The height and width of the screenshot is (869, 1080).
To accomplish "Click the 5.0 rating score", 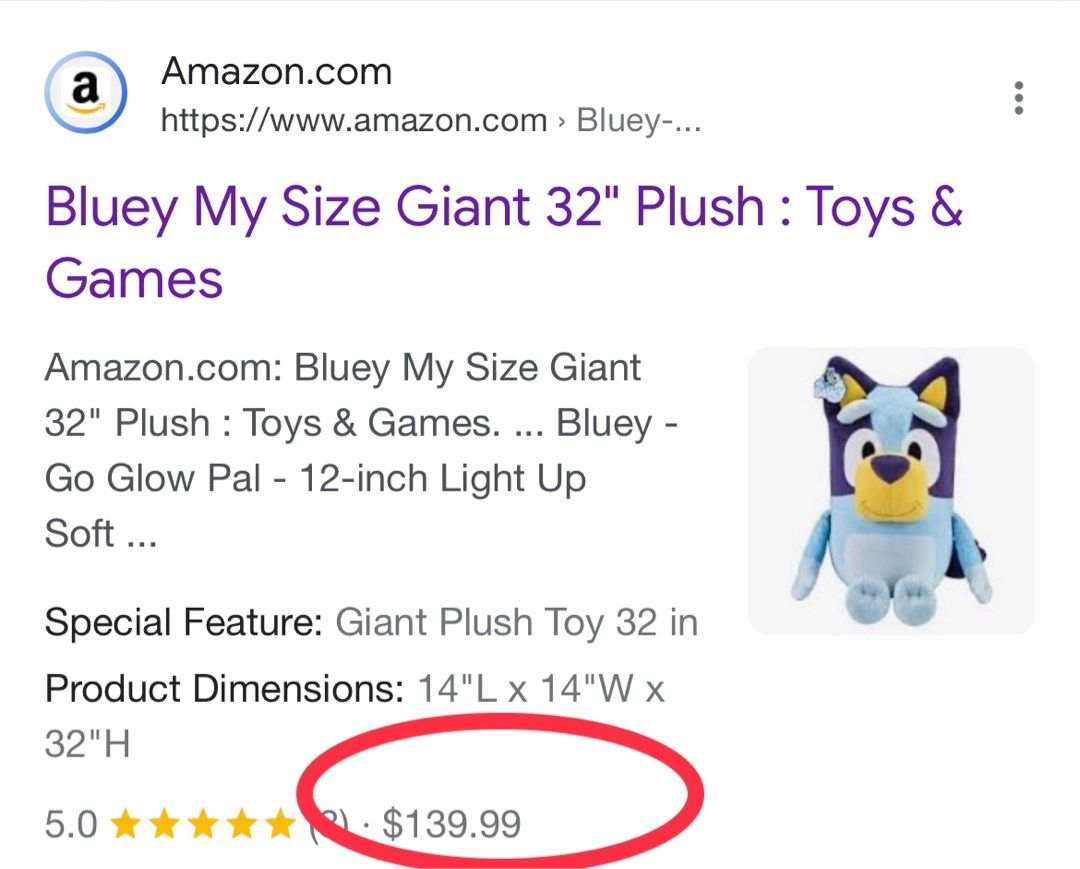I will click(71, 824).
